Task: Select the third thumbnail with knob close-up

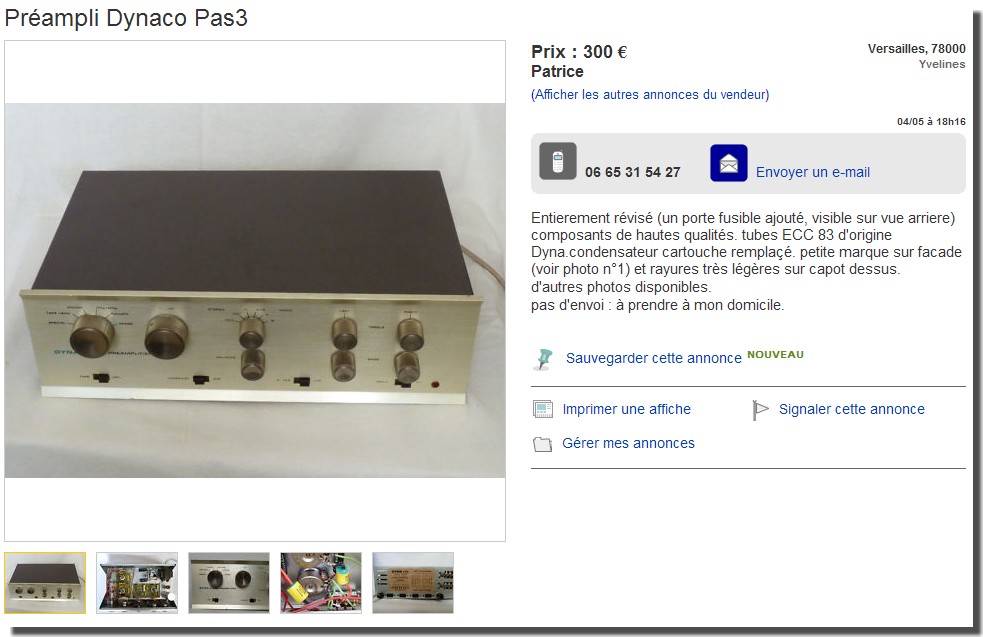Action: [229, 582]
